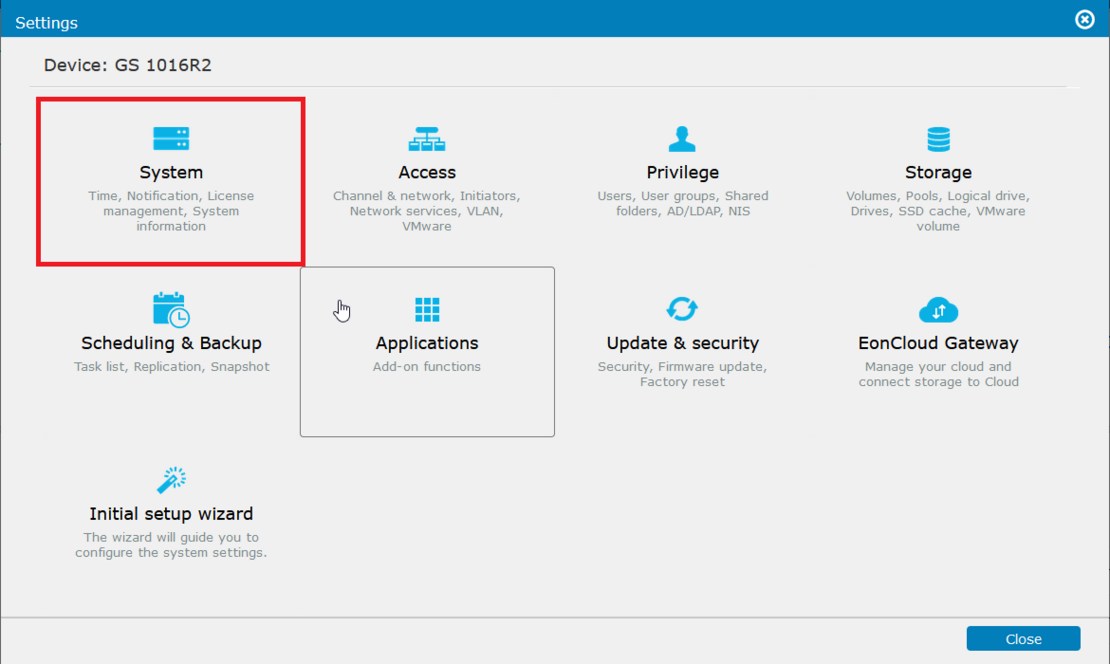Select the Privilege heading text
The image size is (1110, 664).
tap(682, 173)
